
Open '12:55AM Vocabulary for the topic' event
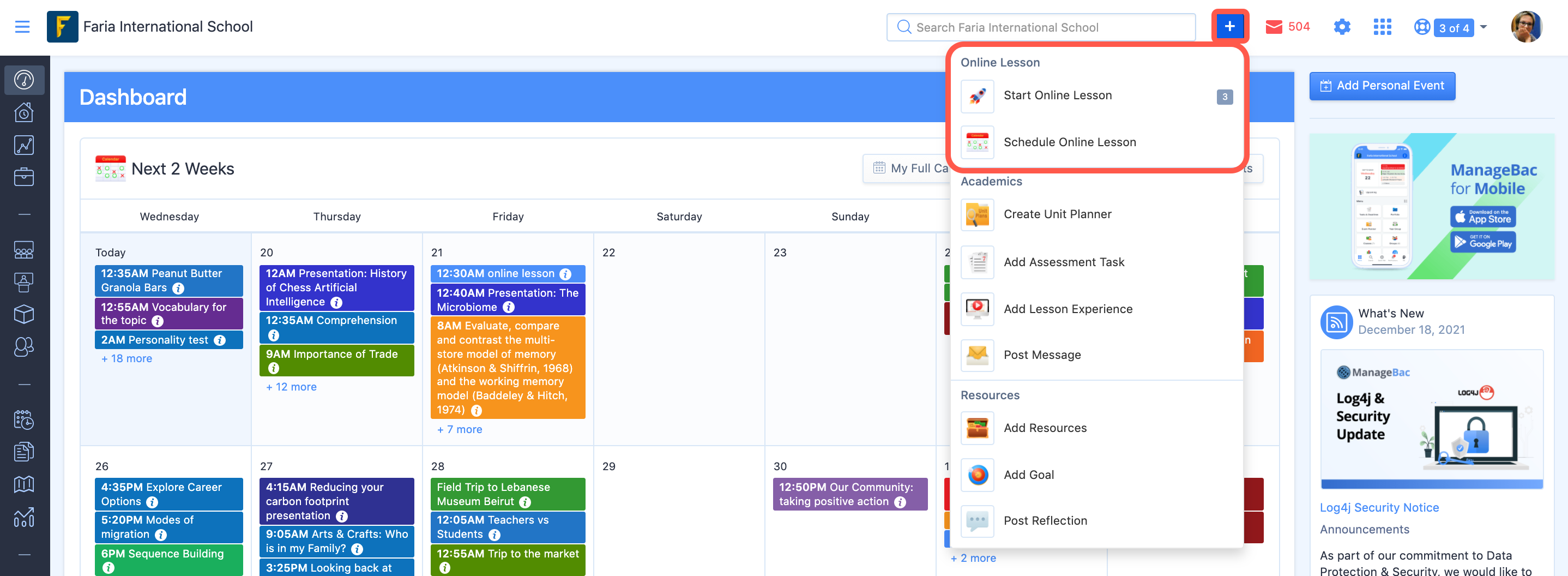click(x=168, y=314)
